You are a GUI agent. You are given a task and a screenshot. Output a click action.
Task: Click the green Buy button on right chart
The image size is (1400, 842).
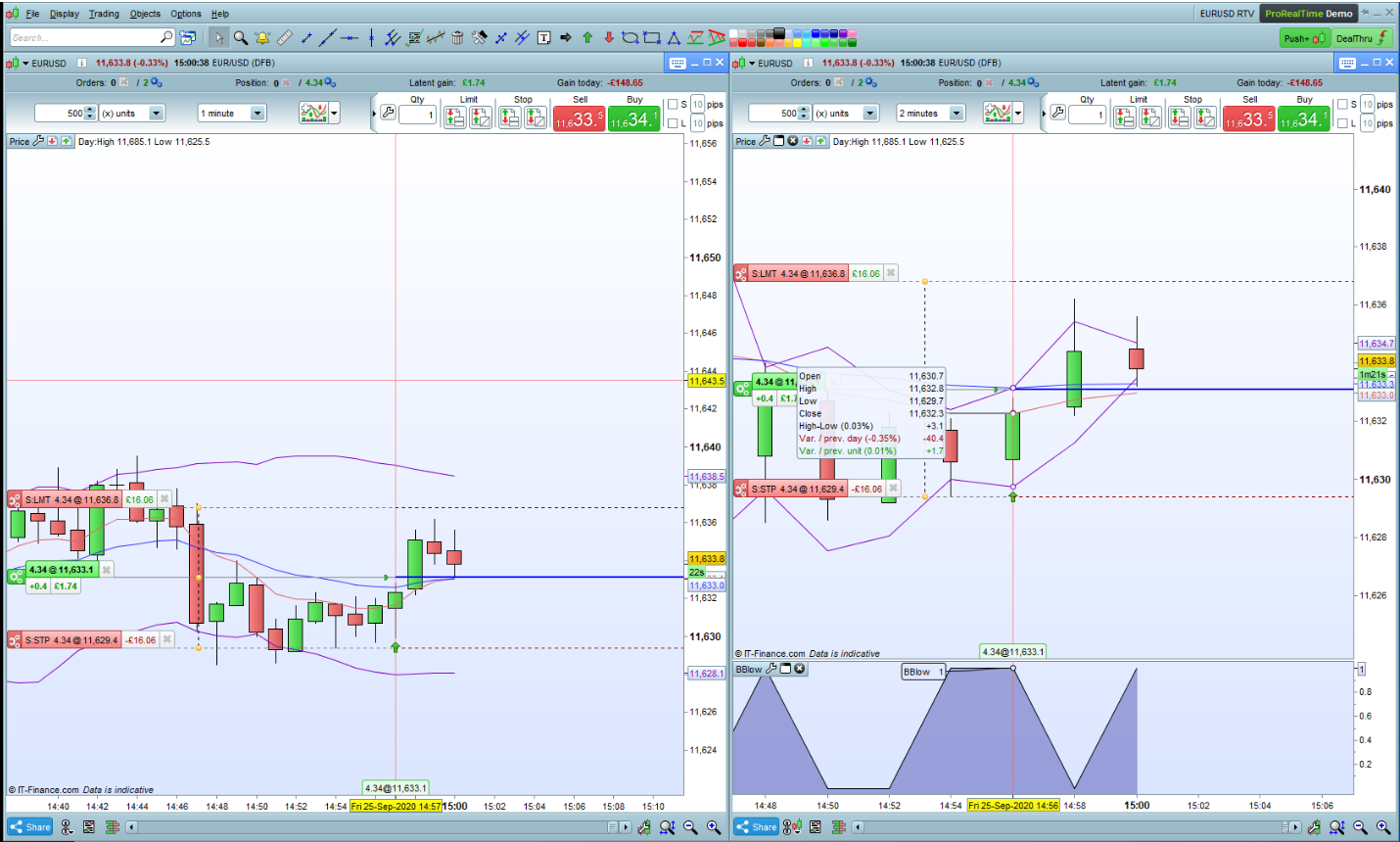tap(1304, 118)
